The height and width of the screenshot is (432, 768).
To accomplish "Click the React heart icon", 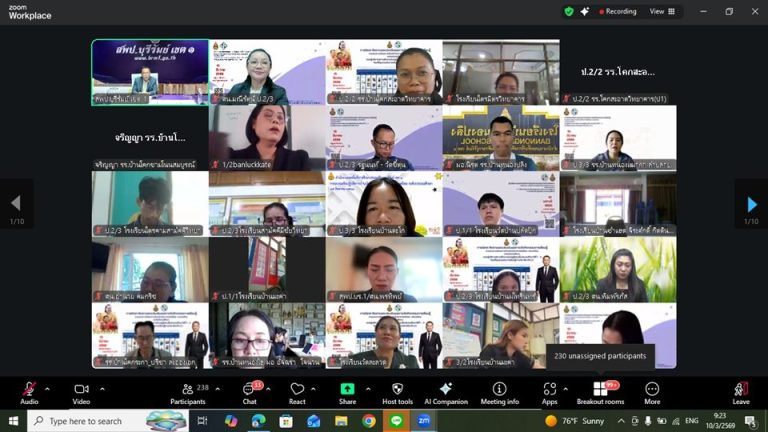I will pos(297,391).
